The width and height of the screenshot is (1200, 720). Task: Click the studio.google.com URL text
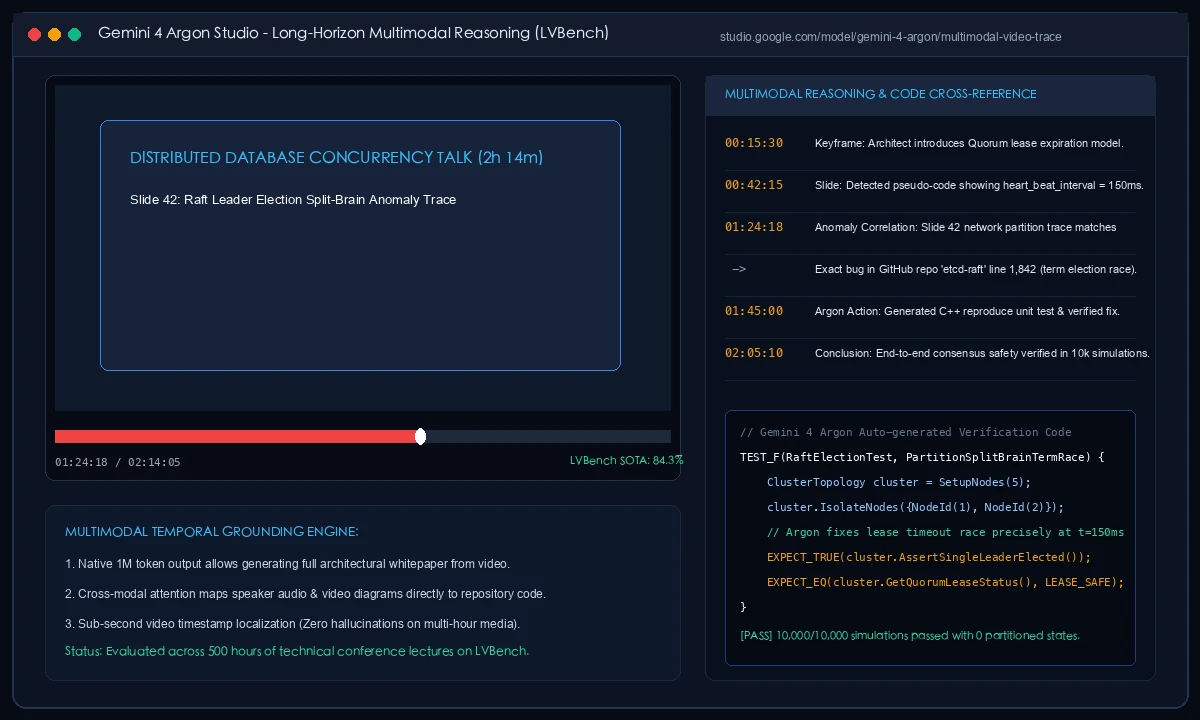(x=891, y=37)
